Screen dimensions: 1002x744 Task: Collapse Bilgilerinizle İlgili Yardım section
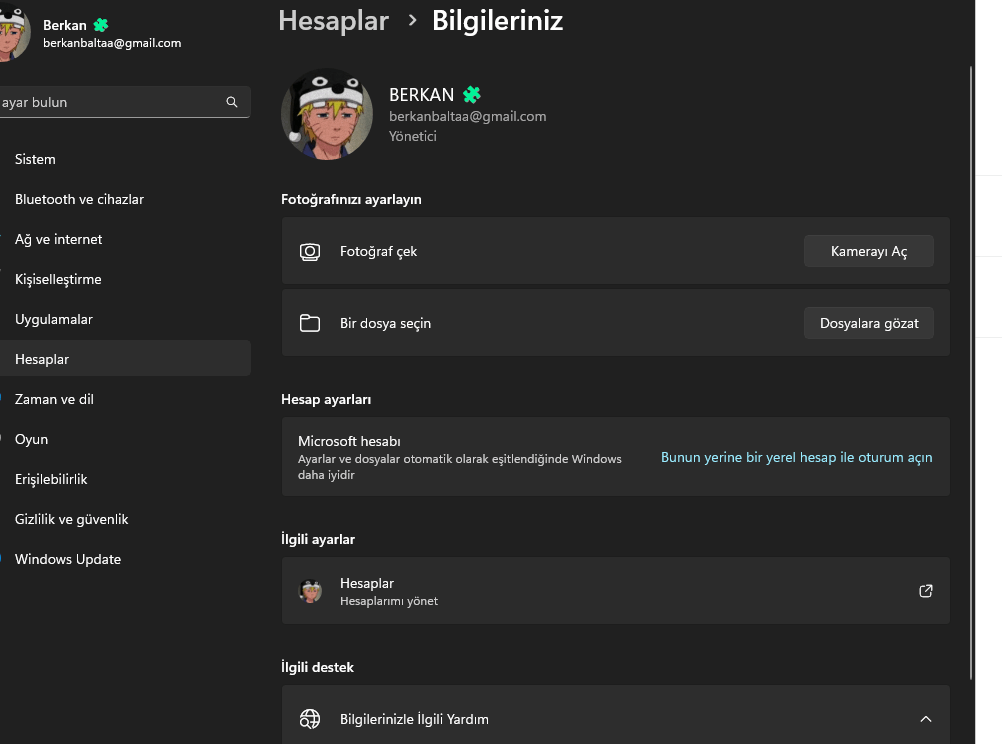click(925, 719)
